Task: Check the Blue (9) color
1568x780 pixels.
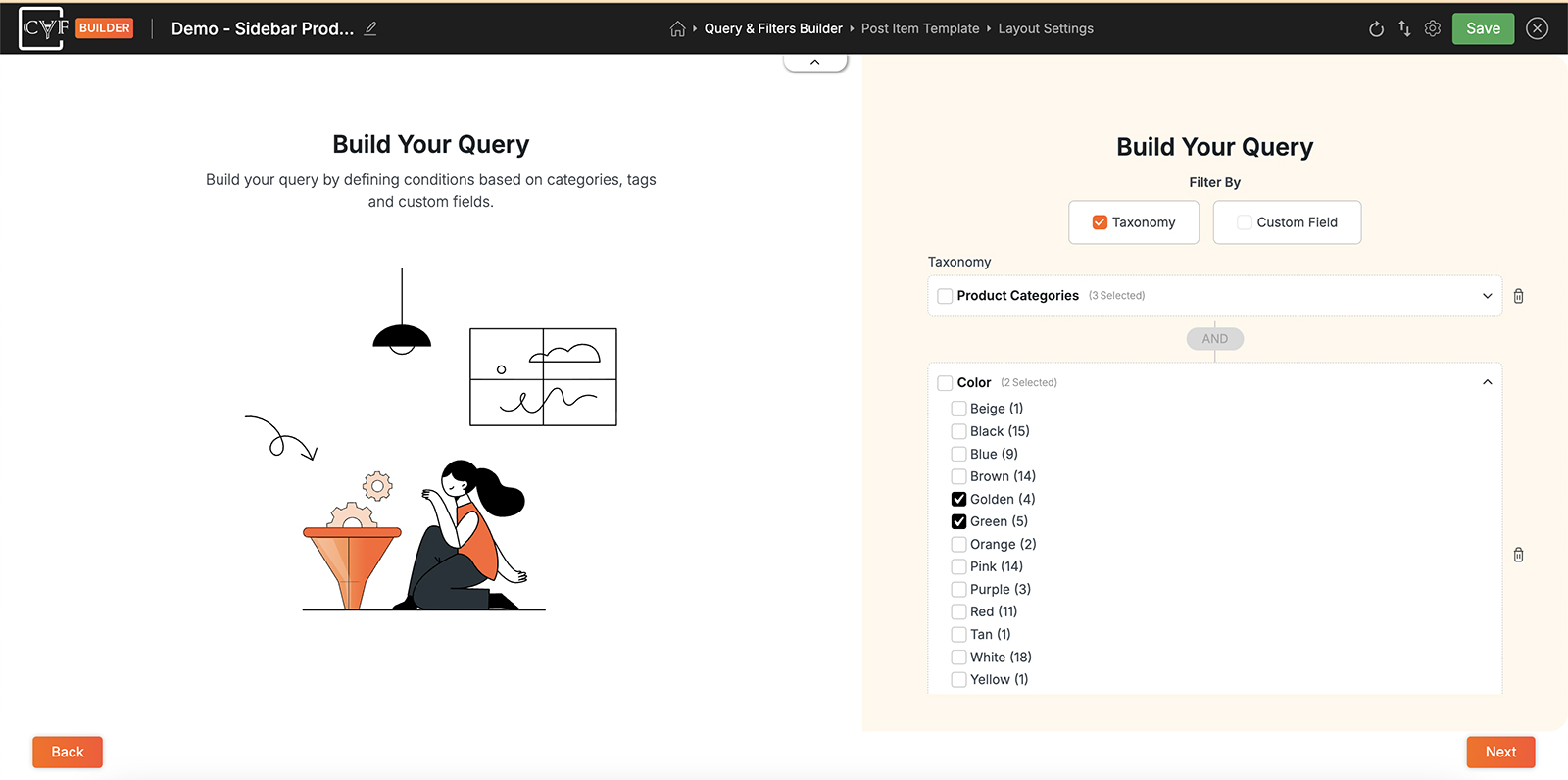Action: click(958, 454)
